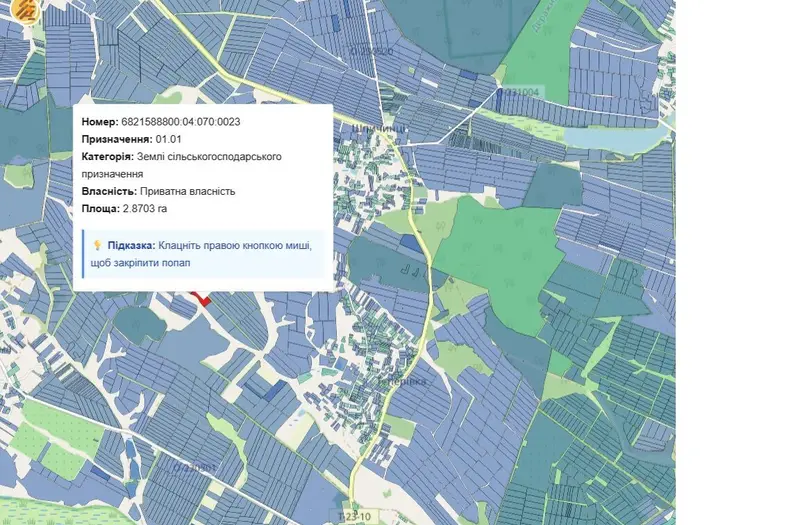This screenshot has height=525, width=800.
Task: Click the T-23-10 road label
Action: pos(354,516)
